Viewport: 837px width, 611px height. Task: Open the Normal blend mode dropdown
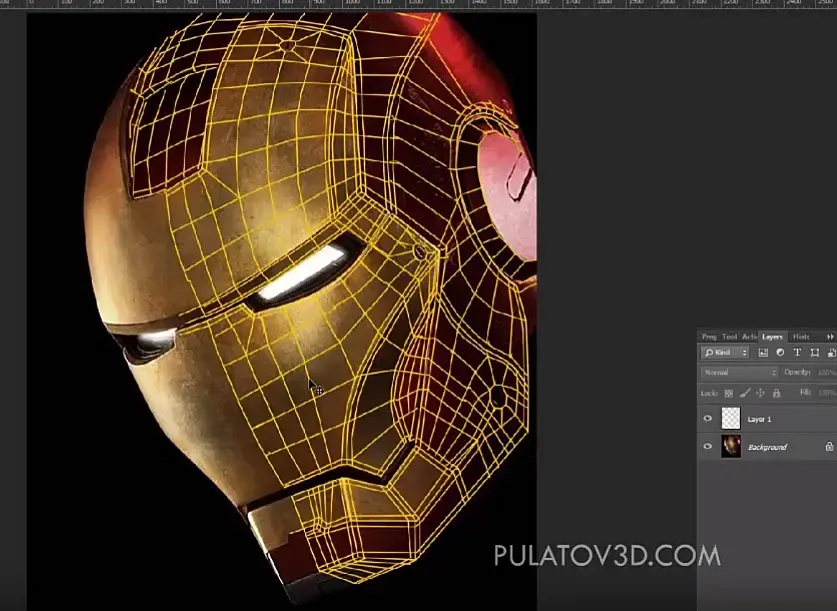click(740, 372)
